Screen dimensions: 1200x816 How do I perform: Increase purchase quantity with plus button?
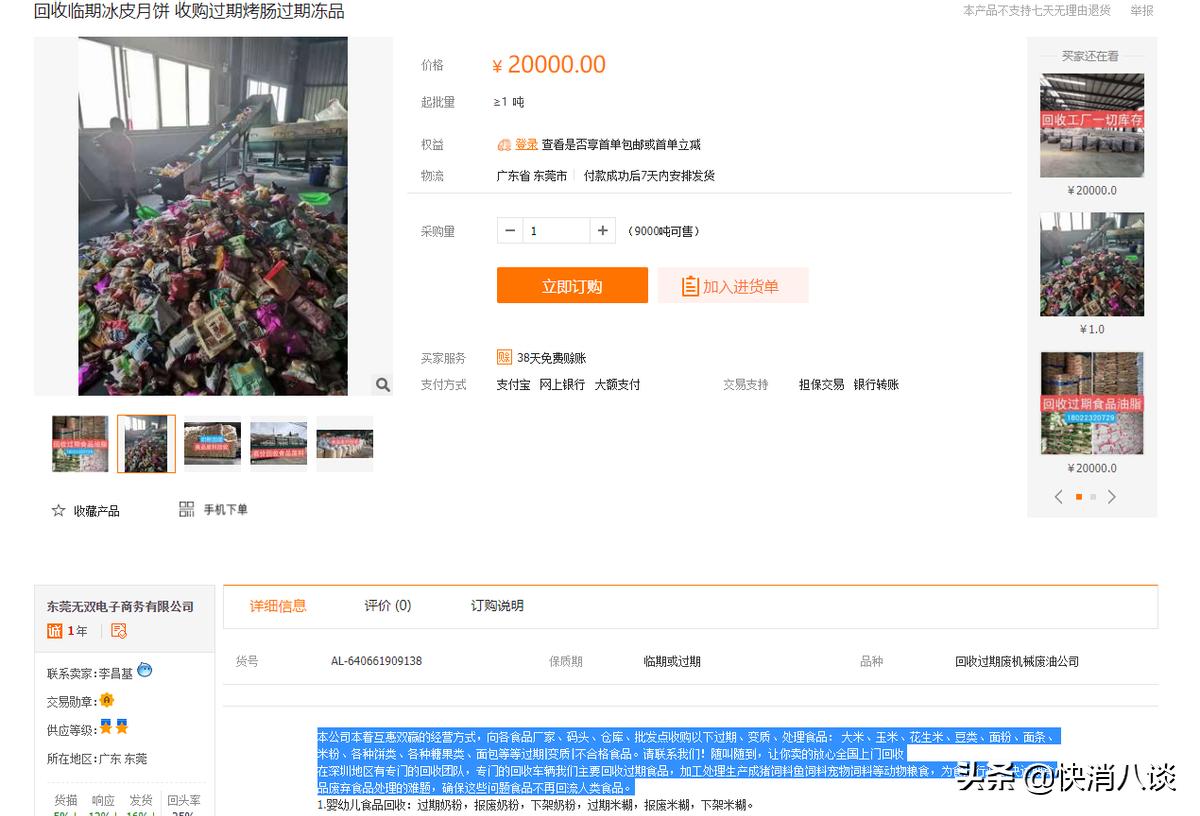click(x=602, y=231)
